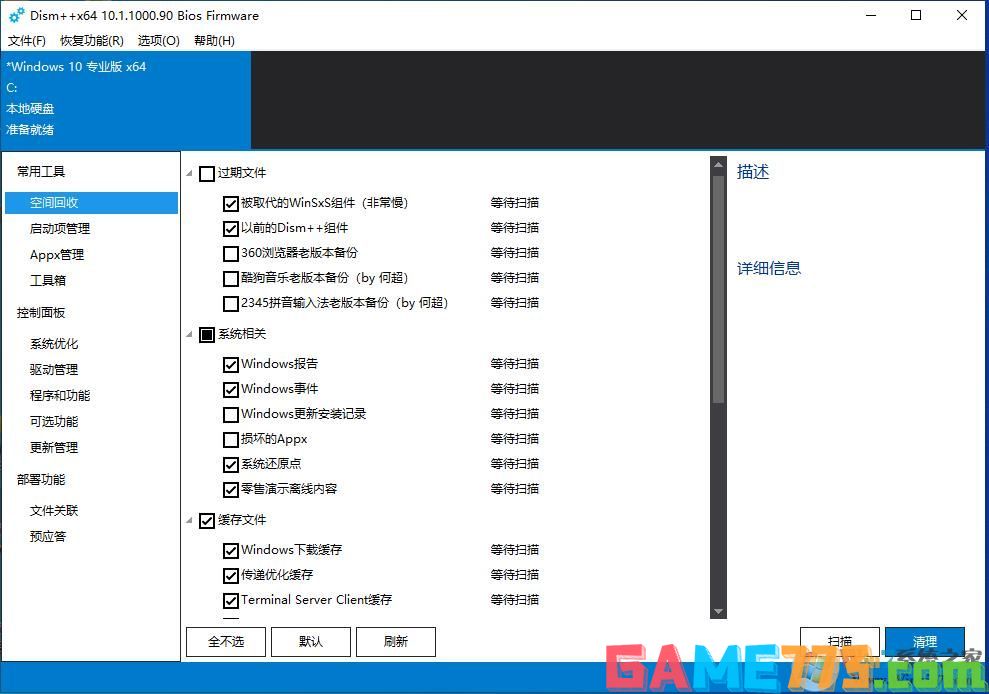
Task: Check 酷狗音乐老版本备份 checkbox
Action: coord(231,278)
